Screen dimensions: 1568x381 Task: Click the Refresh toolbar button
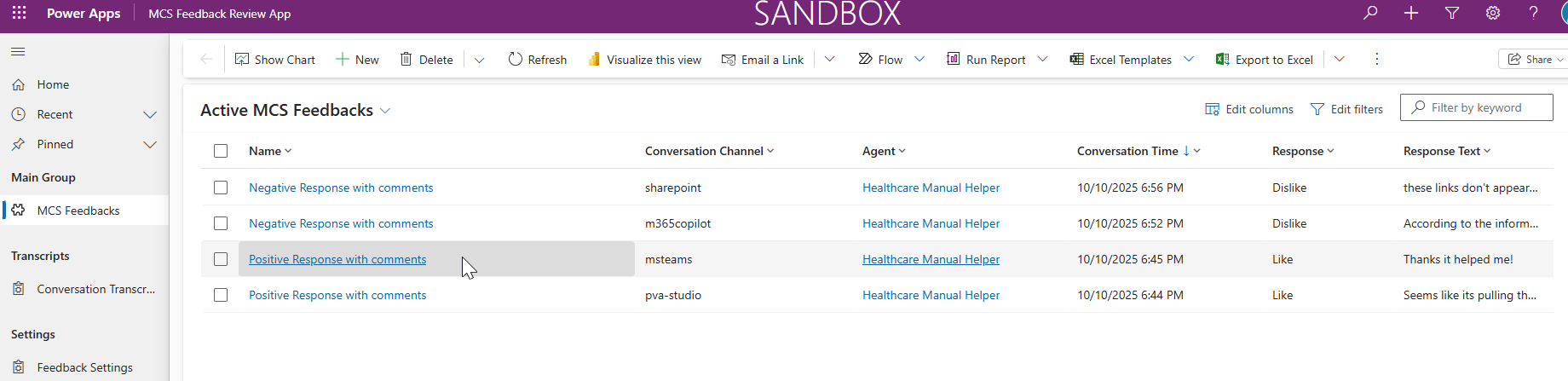pyautogui.click(x=537, y=60)
